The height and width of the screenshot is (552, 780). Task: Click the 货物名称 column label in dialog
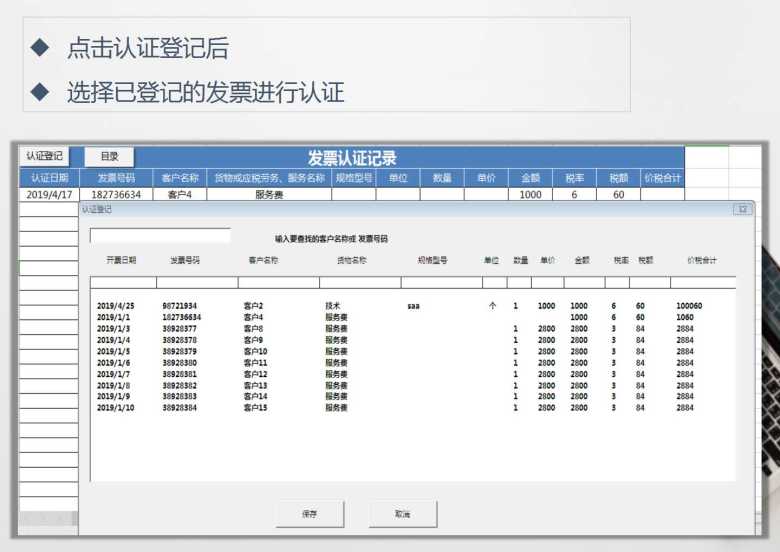point(352,260)
